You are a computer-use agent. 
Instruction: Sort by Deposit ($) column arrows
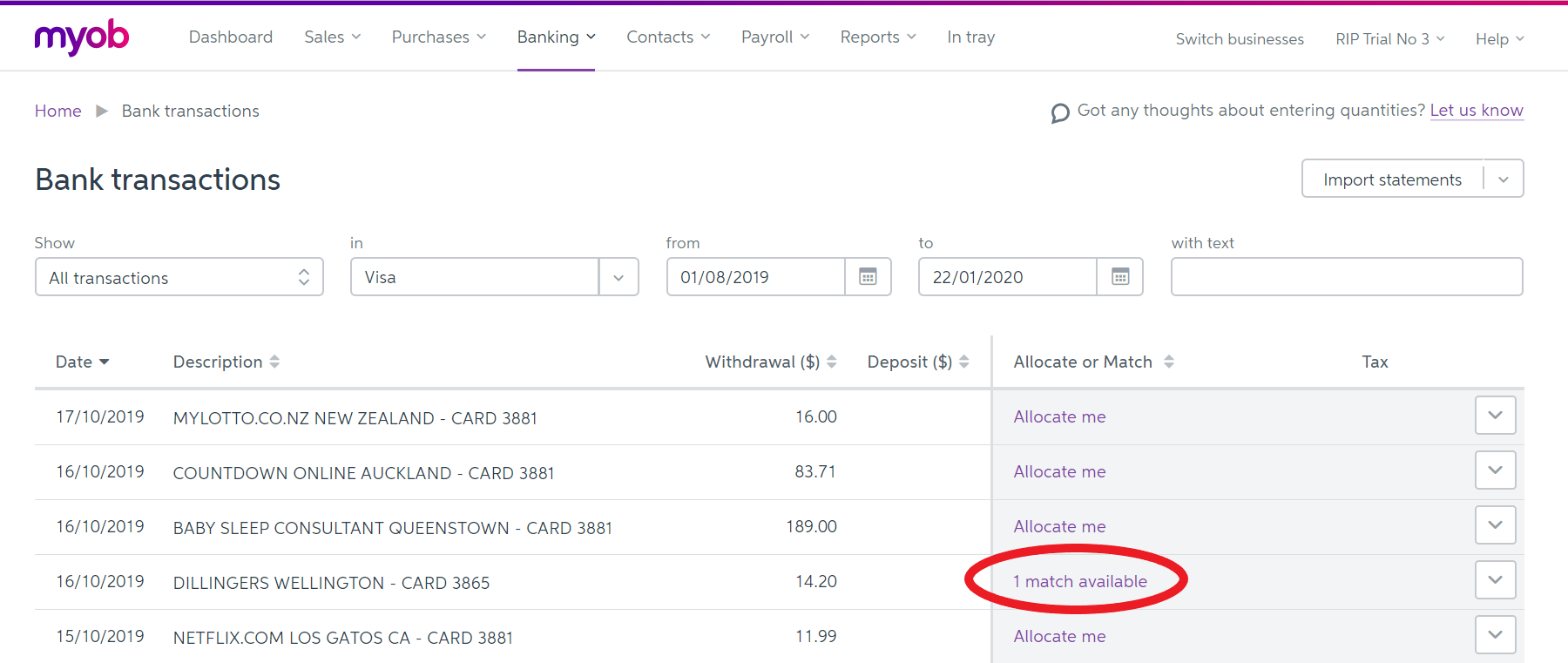click(x=964, y=362)
